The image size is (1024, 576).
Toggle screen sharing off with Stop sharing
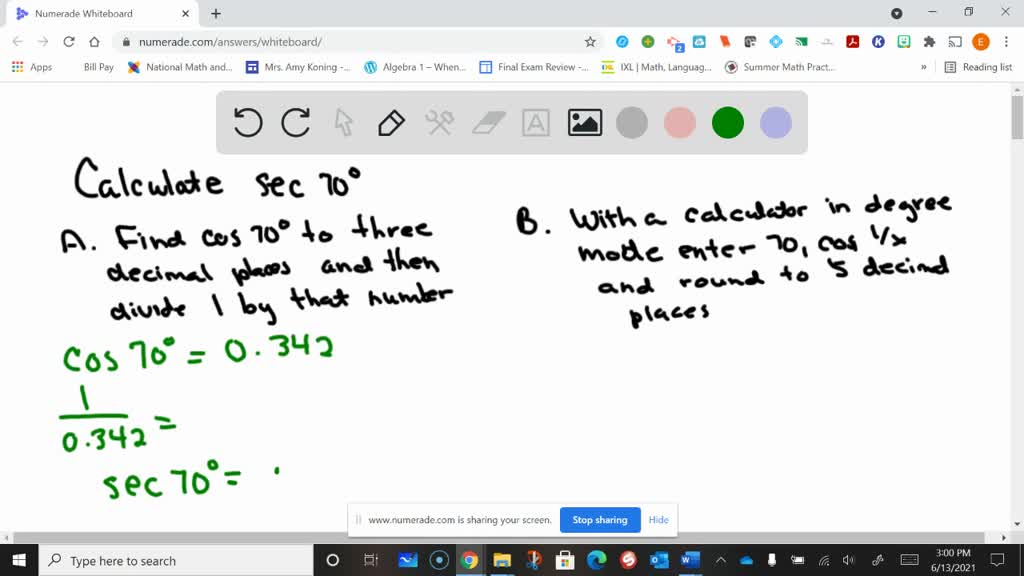(x=600, y=520)
